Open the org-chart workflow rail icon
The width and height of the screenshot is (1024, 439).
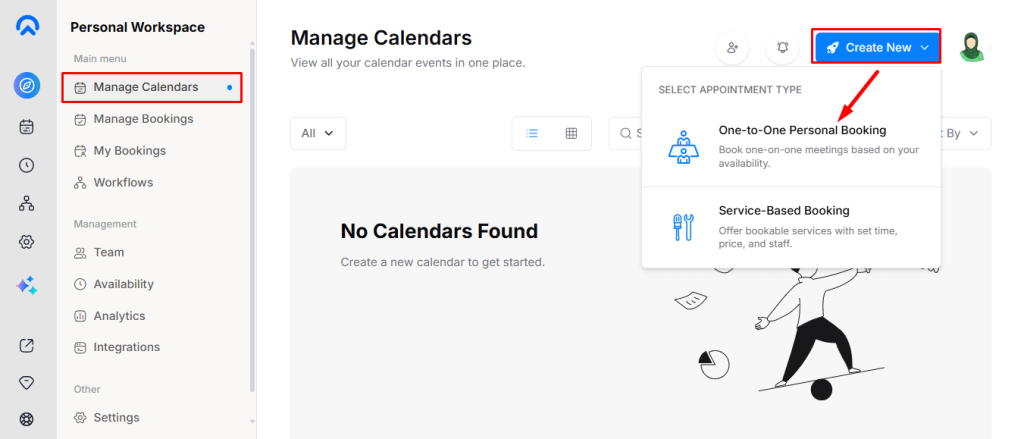(x=27, y=203)
